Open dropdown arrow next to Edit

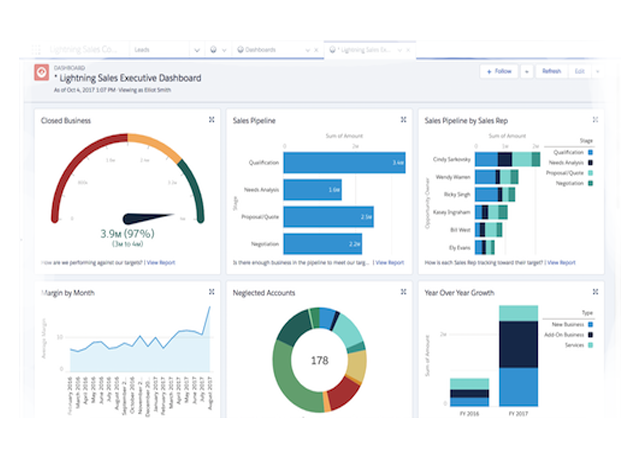point(598,71)
